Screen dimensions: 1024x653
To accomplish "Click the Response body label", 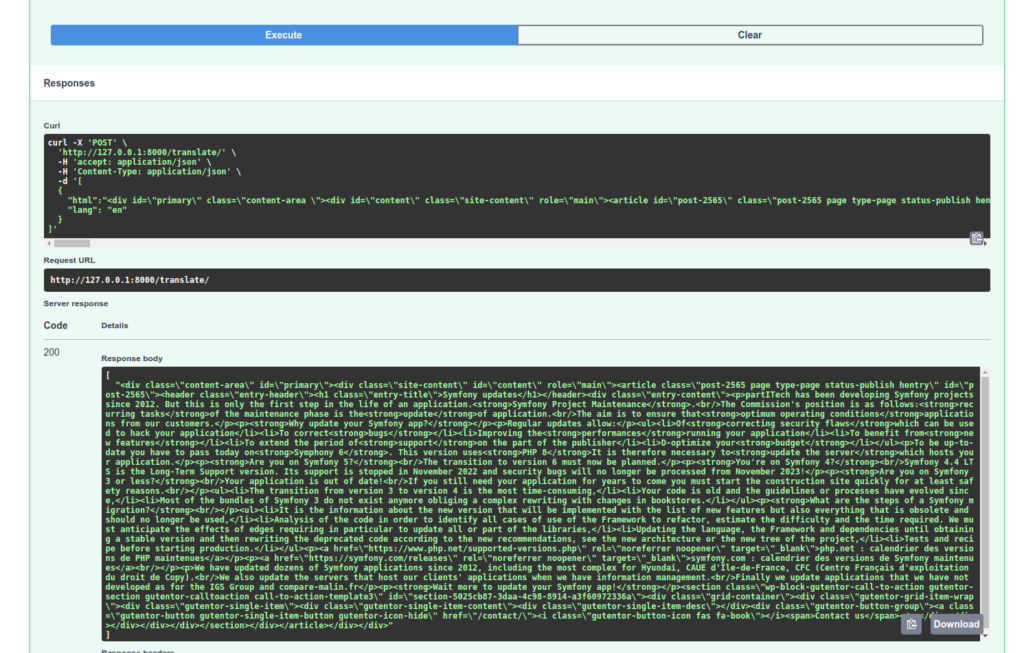I will [x=132, y=358].
